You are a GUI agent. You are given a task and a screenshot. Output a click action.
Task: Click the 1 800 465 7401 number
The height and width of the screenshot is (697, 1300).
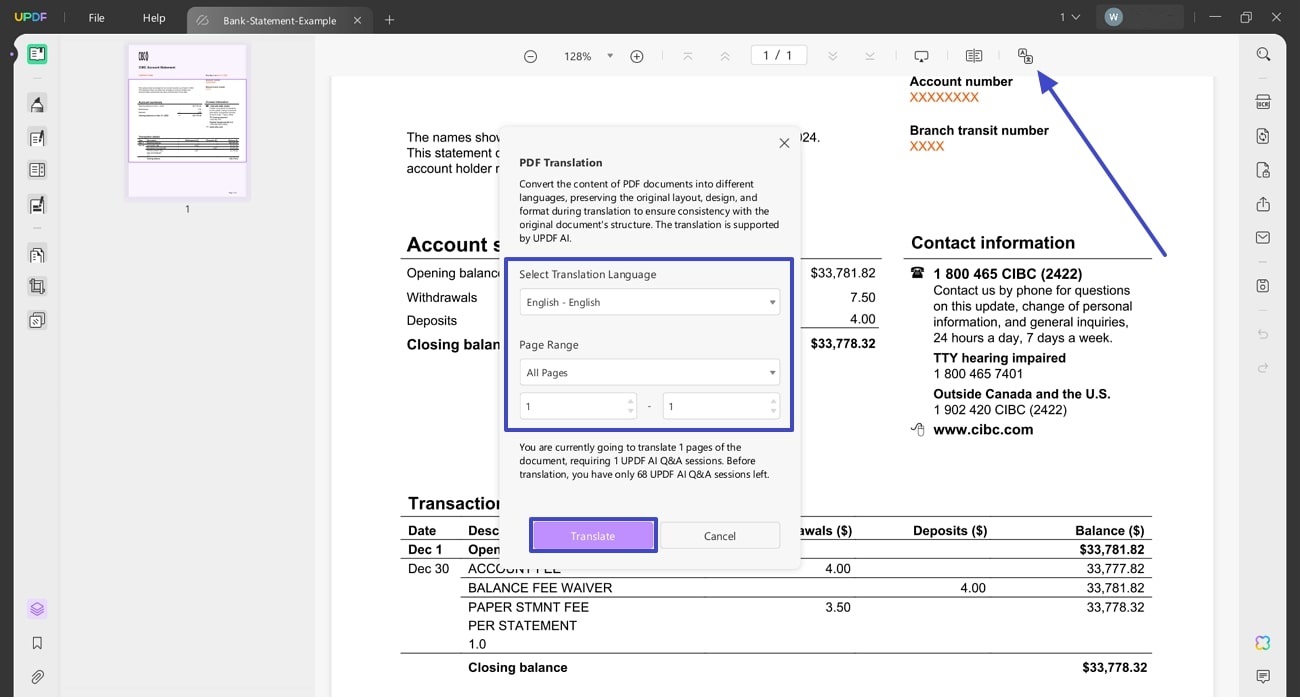pyautogui.click(x=978, y=374)
